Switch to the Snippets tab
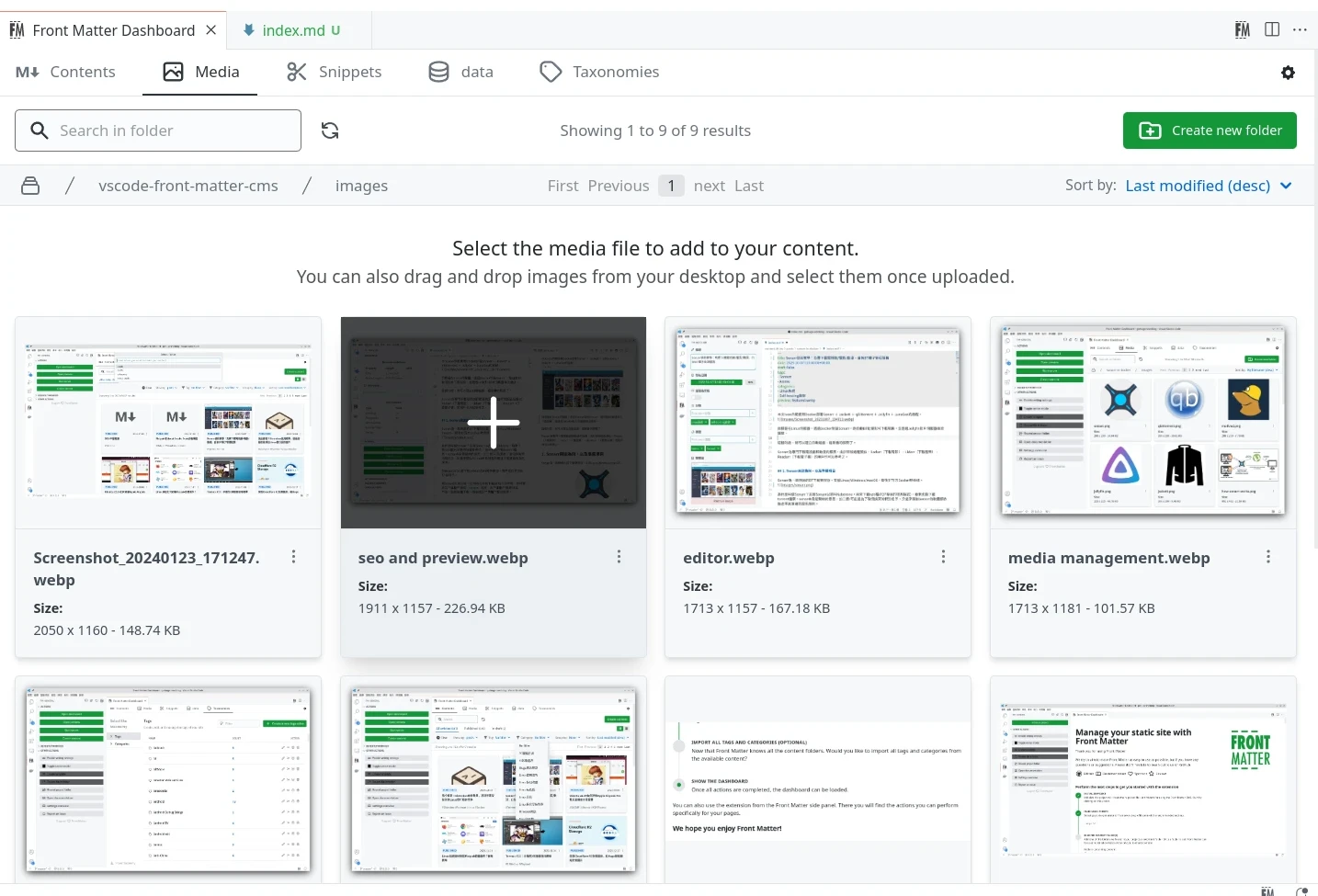The width and height of the screenshot is (1318, 896). coord(335,72)
